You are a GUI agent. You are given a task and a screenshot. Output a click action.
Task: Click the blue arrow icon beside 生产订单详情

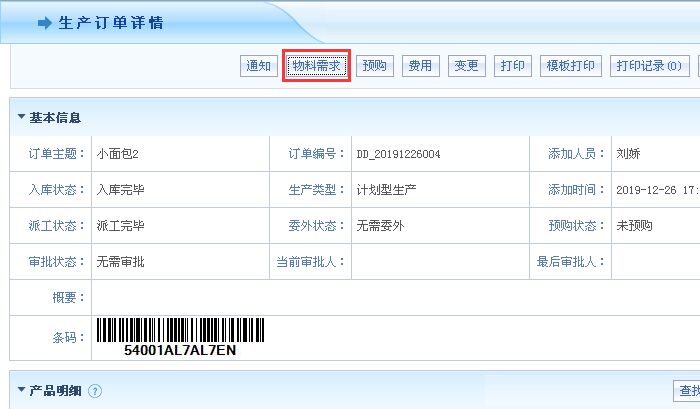click(x=44, y=23)
